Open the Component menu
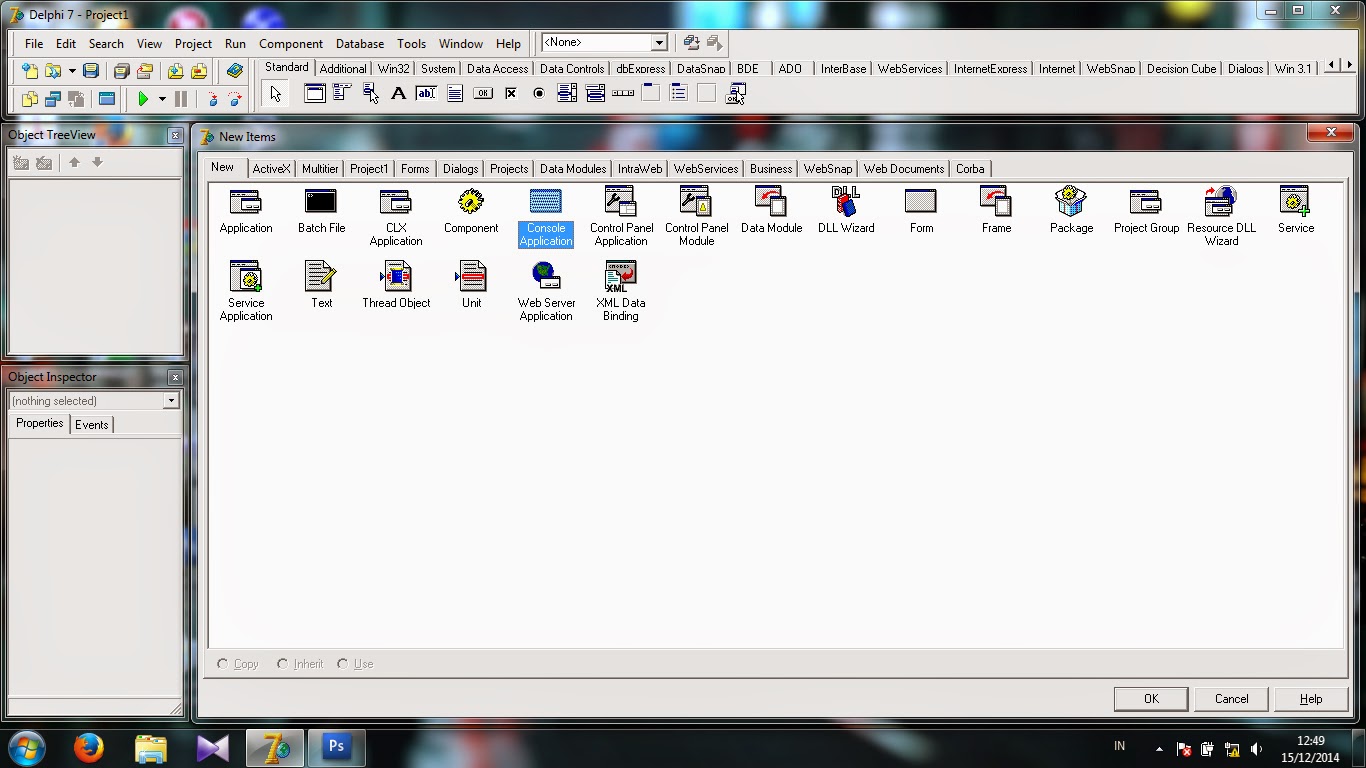Viewport: 1366px width, 768px height. (x=290, y=43)
